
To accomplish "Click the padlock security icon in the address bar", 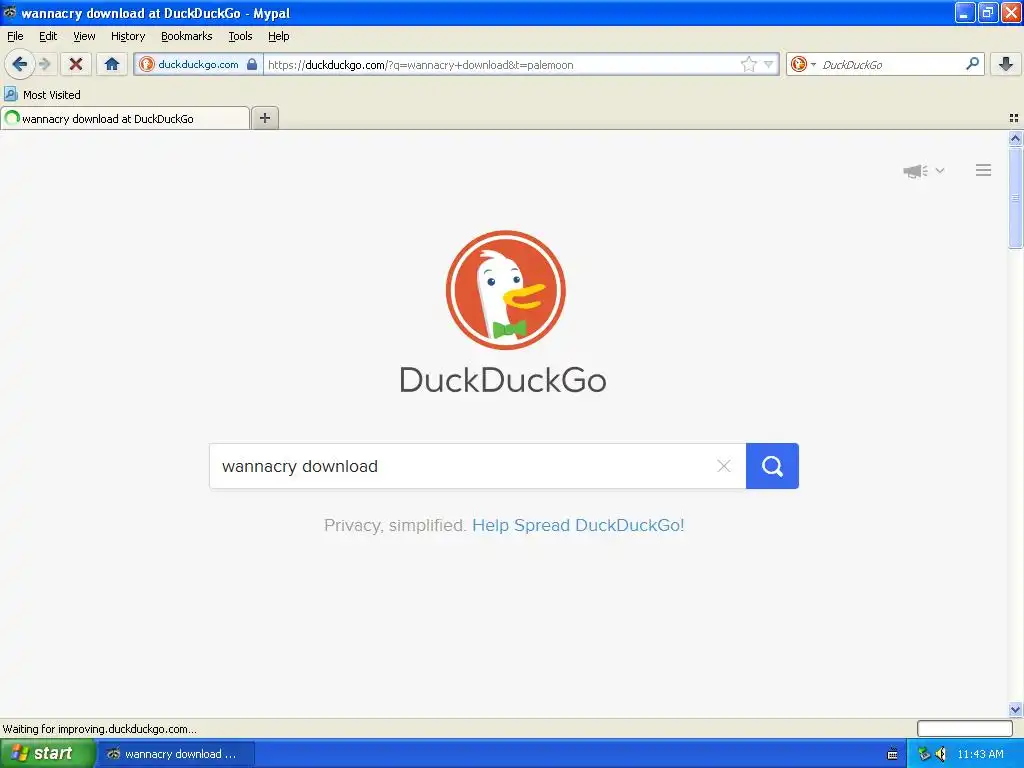I will point(252,64).
